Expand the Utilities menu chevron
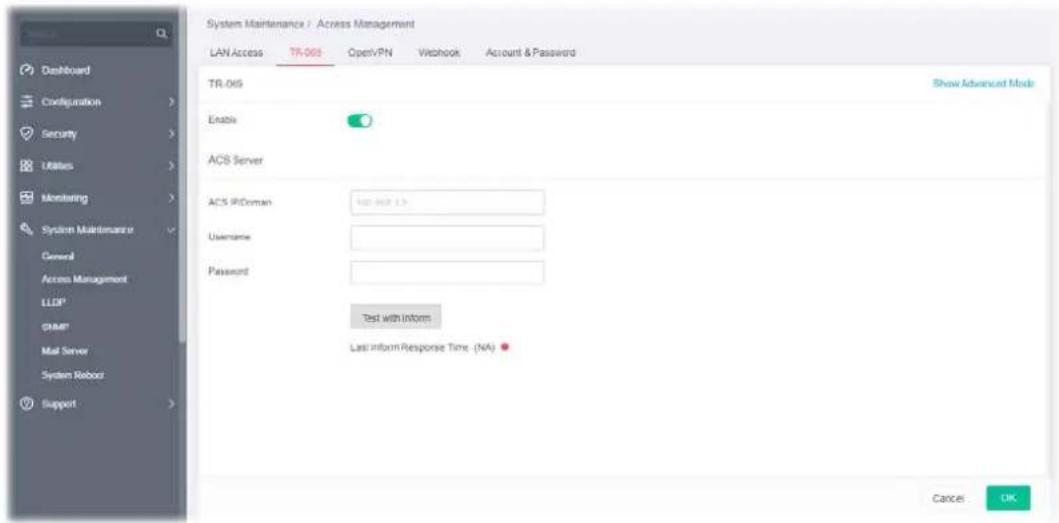 coord(172,166)
